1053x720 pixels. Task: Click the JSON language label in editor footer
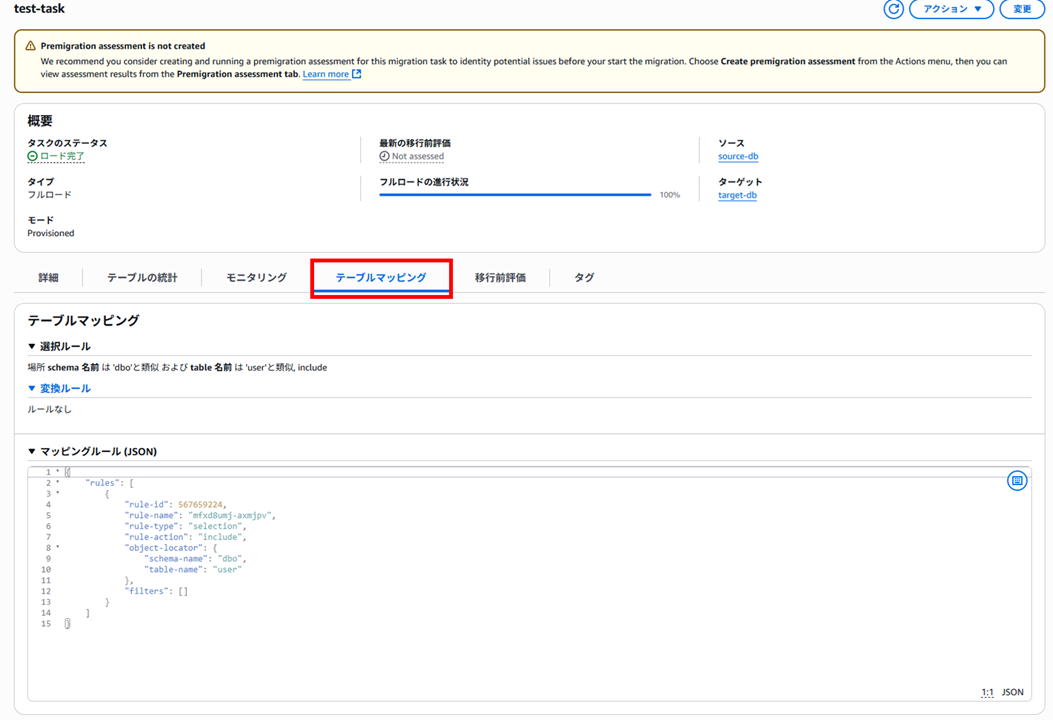point(1013,692)
